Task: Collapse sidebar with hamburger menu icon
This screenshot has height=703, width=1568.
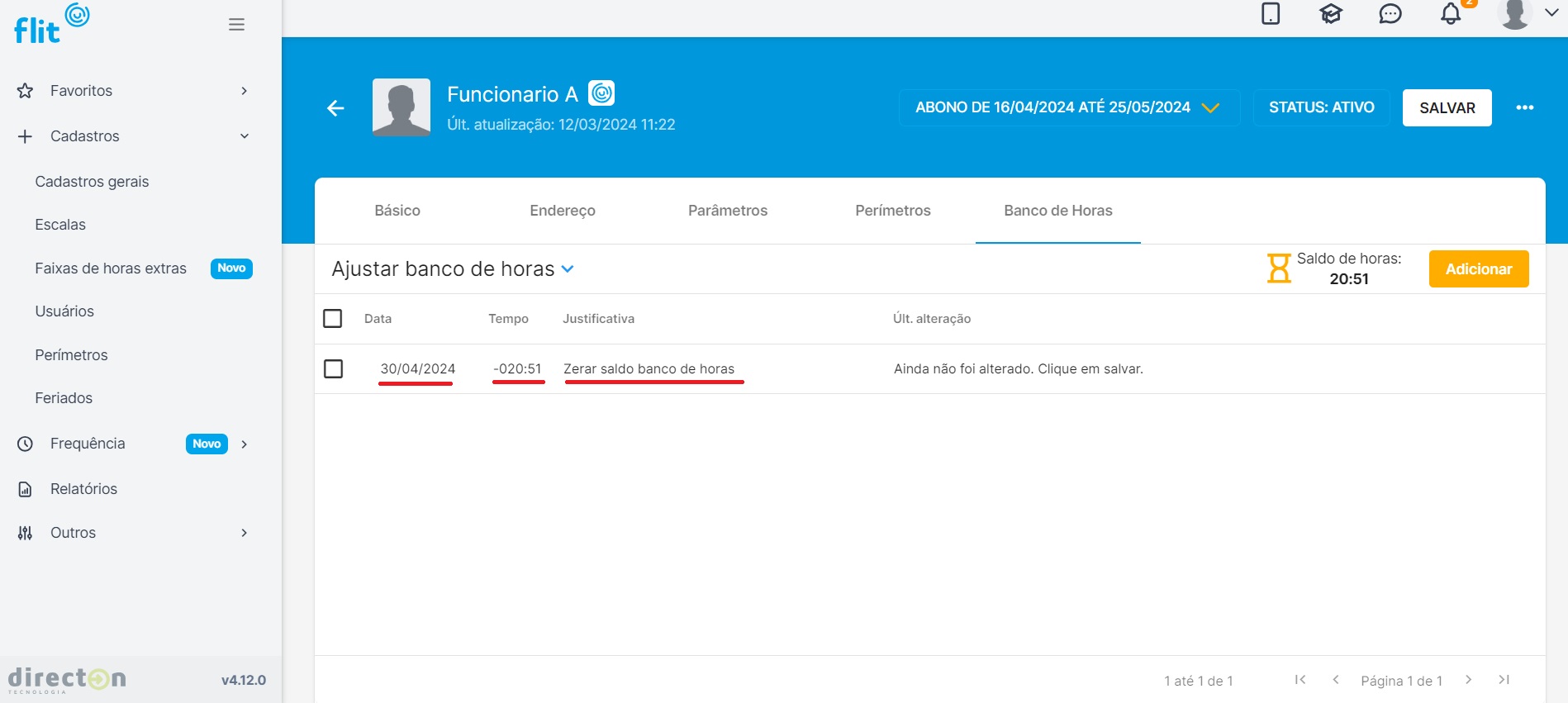Action: (x=236, y=25)
